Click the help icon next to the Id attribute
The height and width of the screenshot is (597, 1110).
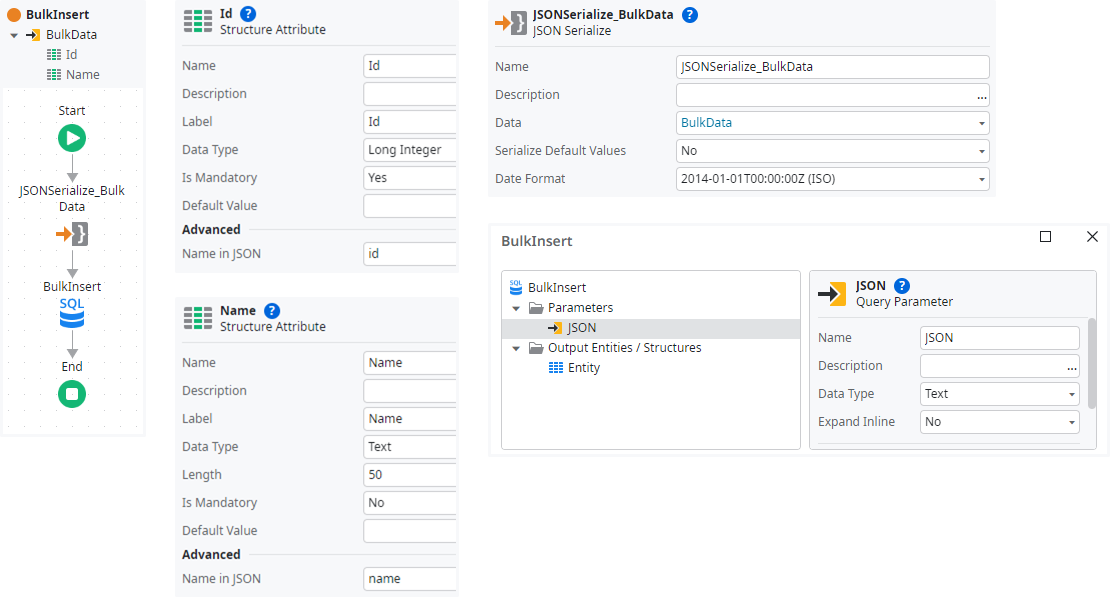click(247, 14)
